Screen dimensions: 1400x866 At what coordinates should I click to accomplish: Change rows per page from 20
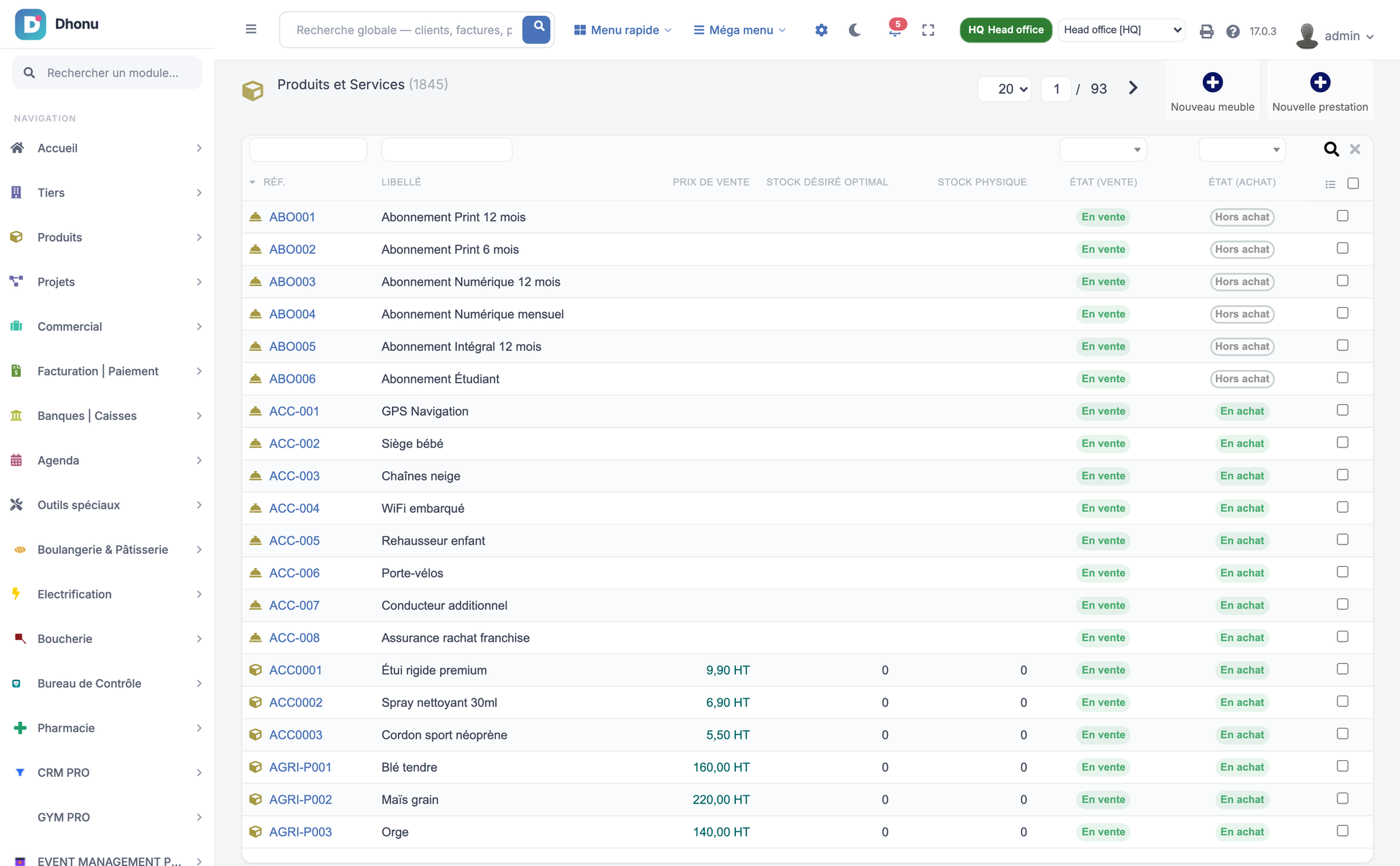click(1004, 88)
